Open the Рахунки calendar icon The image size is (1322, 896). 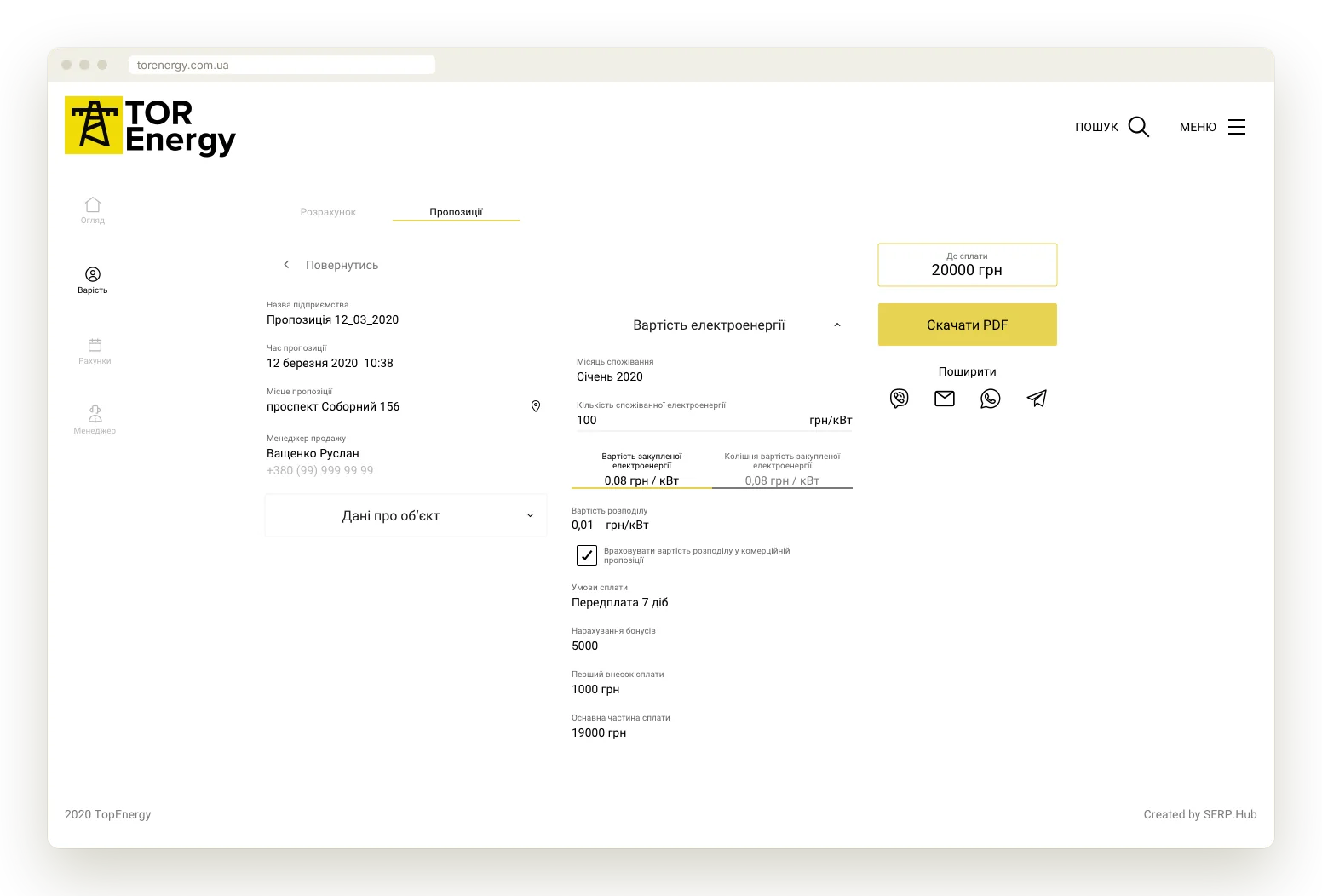pyautogui.click(x=95, y=345)
